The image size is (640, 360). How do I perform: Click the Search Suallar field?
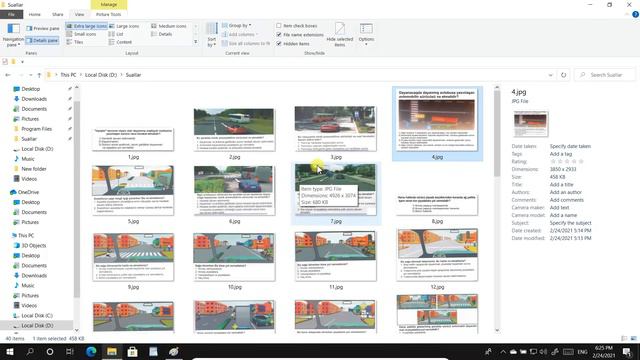tap(605, 75)
